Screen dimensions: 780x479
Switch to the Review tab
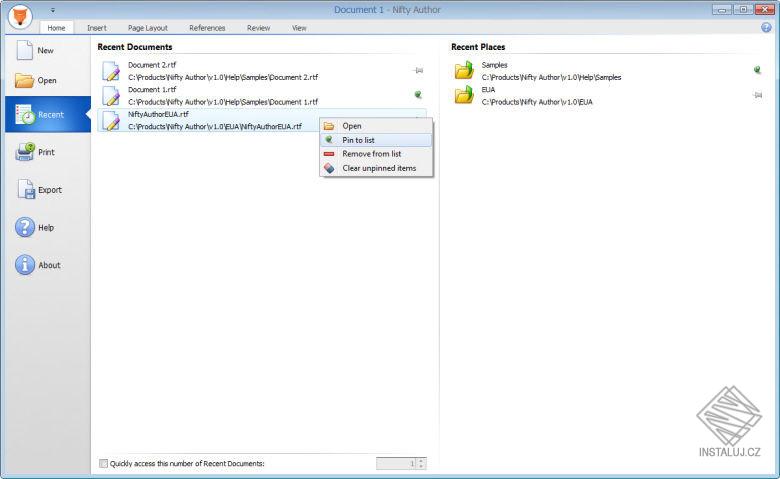pyautogui.click(x=258, y=28)
